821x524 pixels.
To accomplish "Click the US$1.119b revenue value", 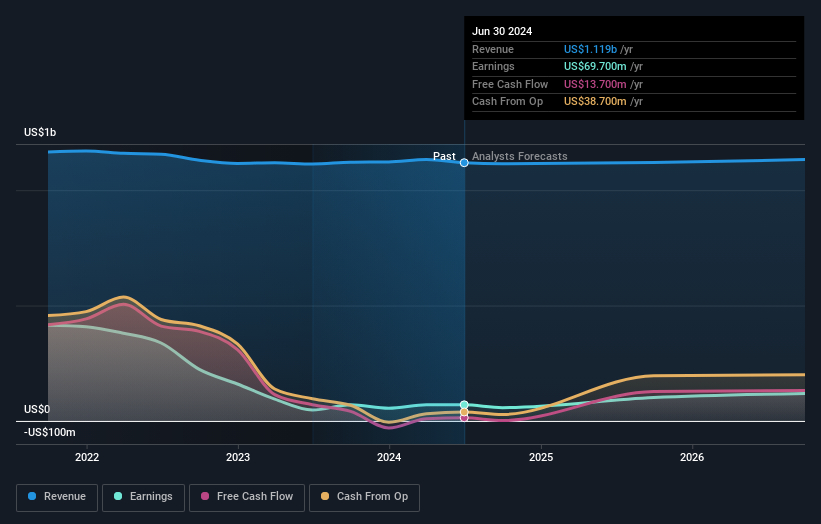I will point(590,49).
